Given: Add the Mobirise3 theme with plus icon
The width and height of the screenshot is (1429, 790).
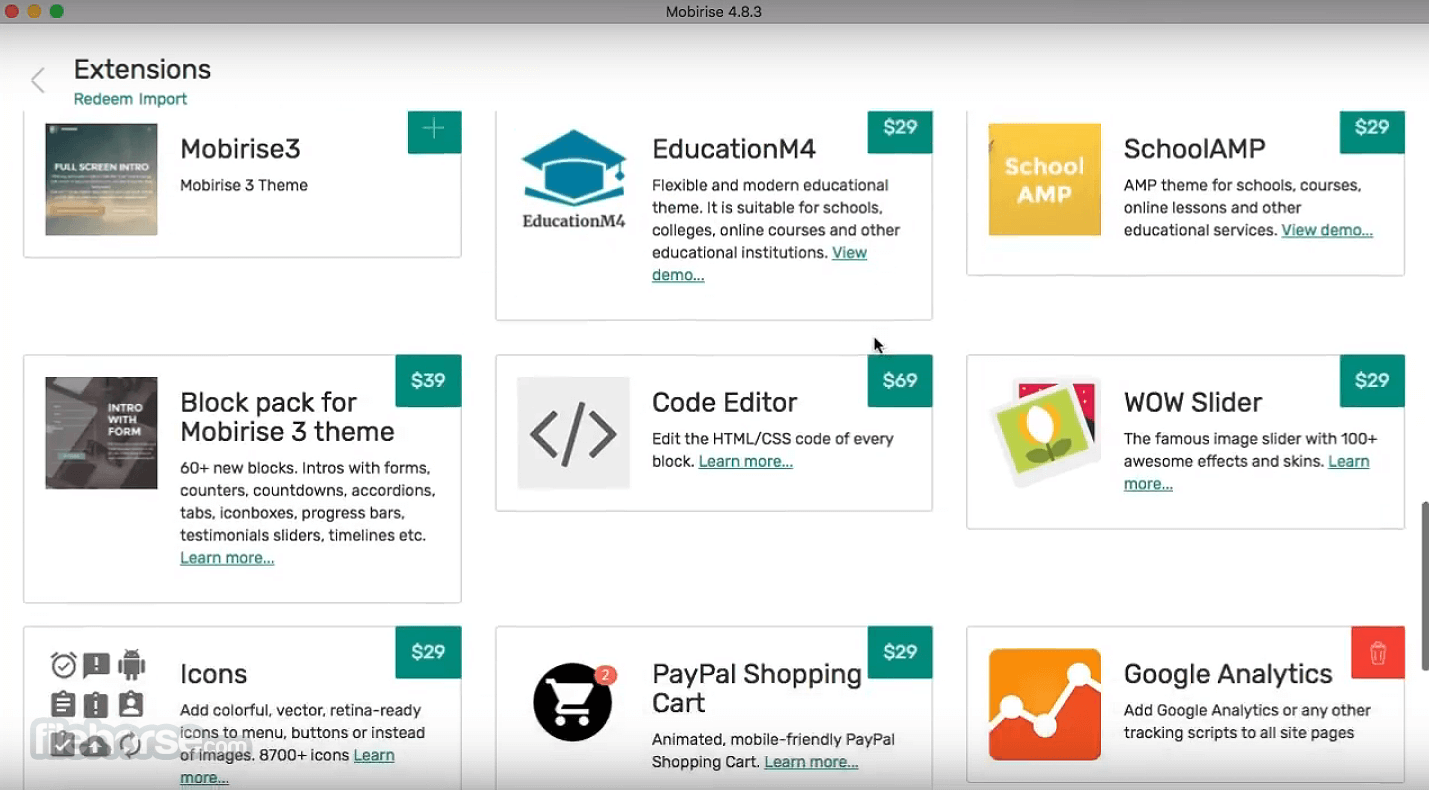Looking at the screenshot, I should click(x=434, y=132).
